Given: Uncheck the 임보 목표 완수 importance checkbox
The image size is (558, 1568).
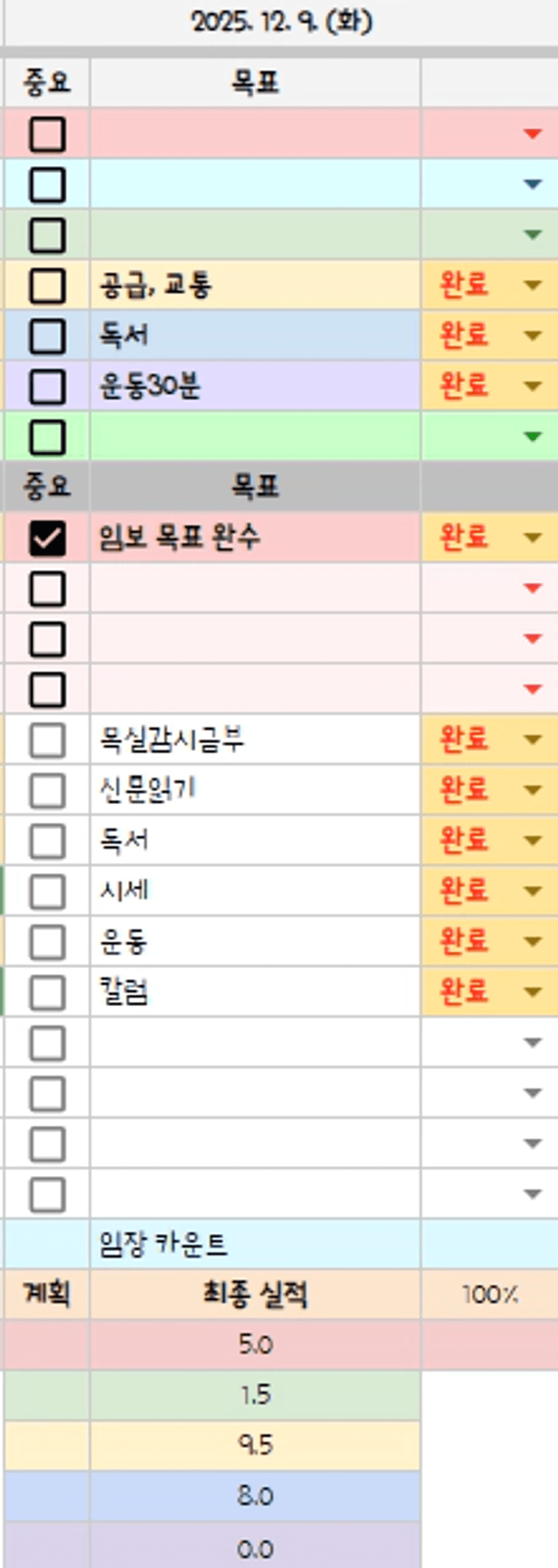Looking at the screenshot, I should 47,538.
